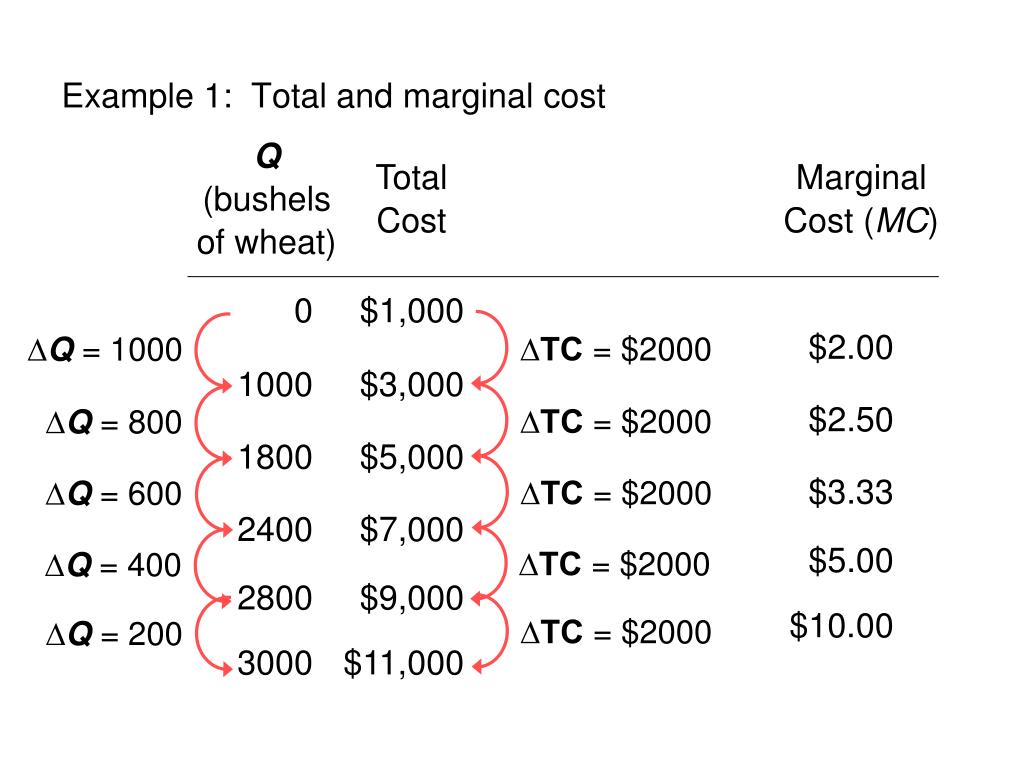This screenshot has height=768, width=1024.
Task: Click the ΔQ = 1000 label
Action: pyautogui.click(x=105, y=350)
